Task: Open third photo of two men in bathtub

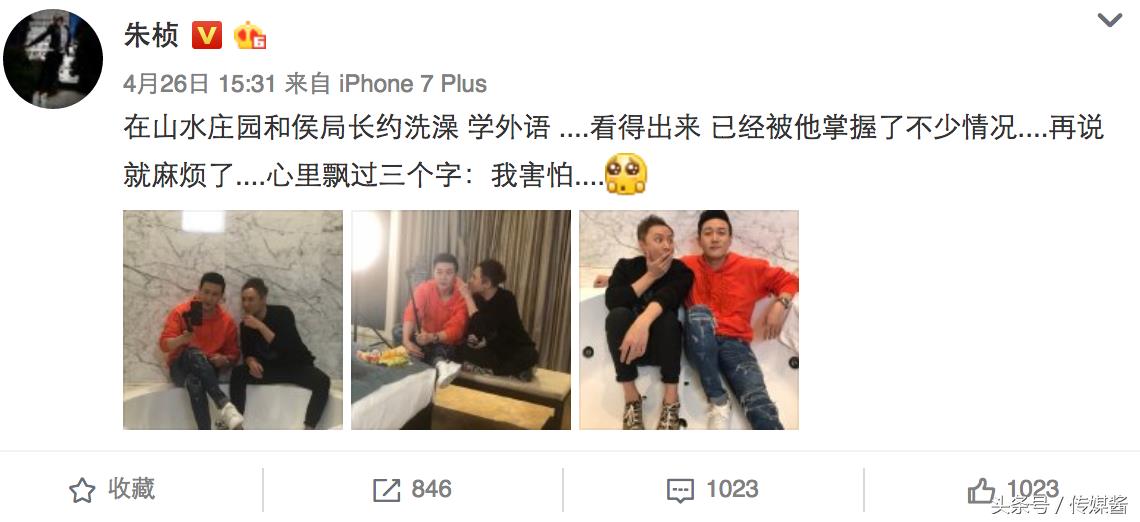Action: tap(689, 320)
